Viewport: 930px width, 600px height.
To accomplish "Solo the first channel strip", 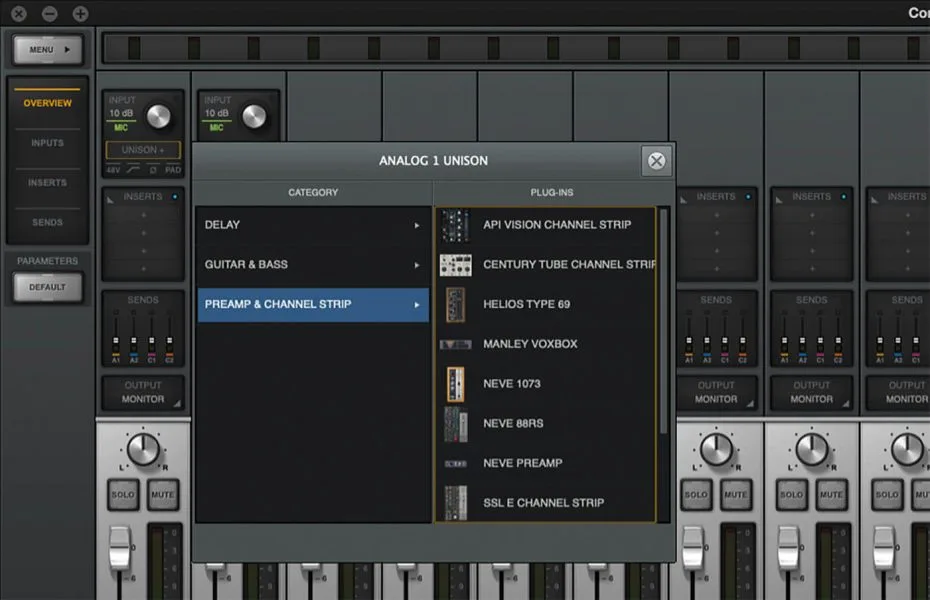I will tap(123, 494).
